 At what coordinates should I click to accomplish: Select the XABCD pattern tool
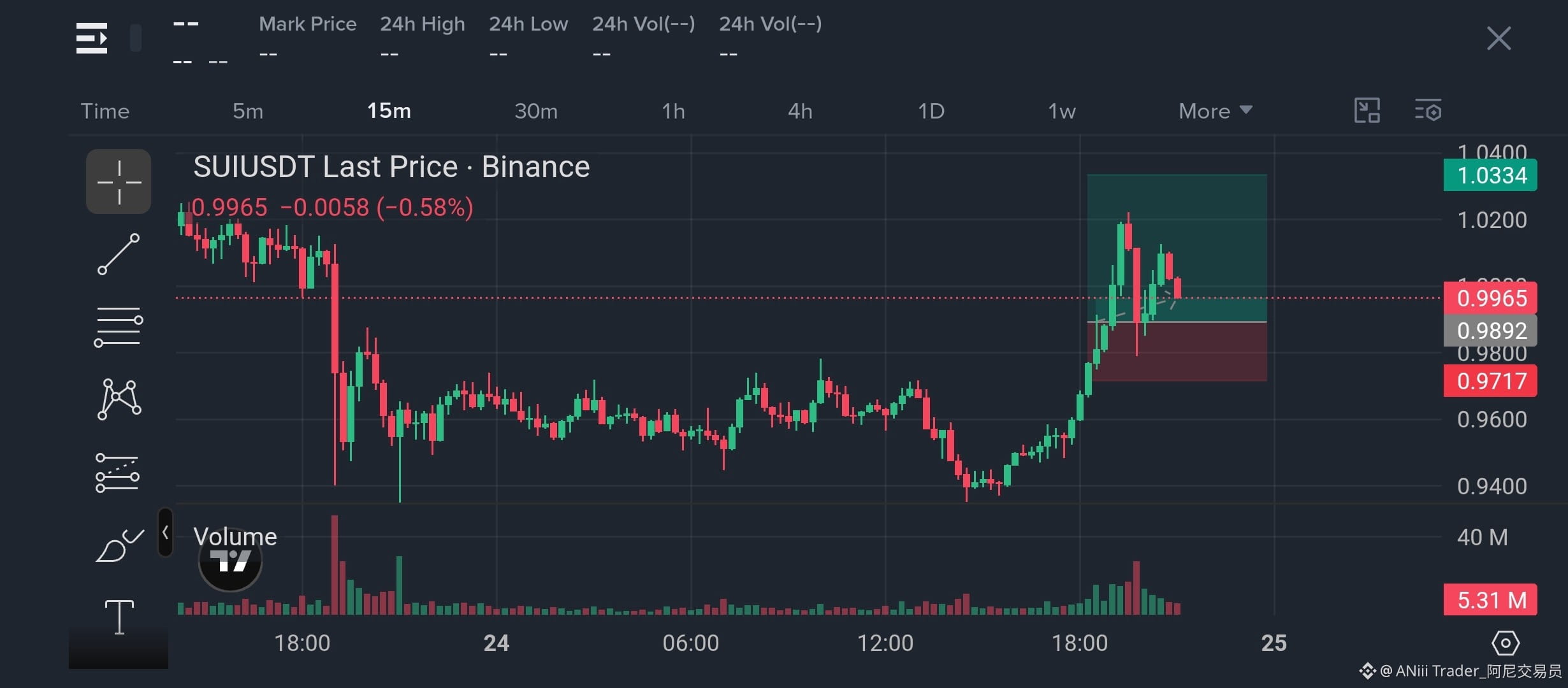coord(119,399)
